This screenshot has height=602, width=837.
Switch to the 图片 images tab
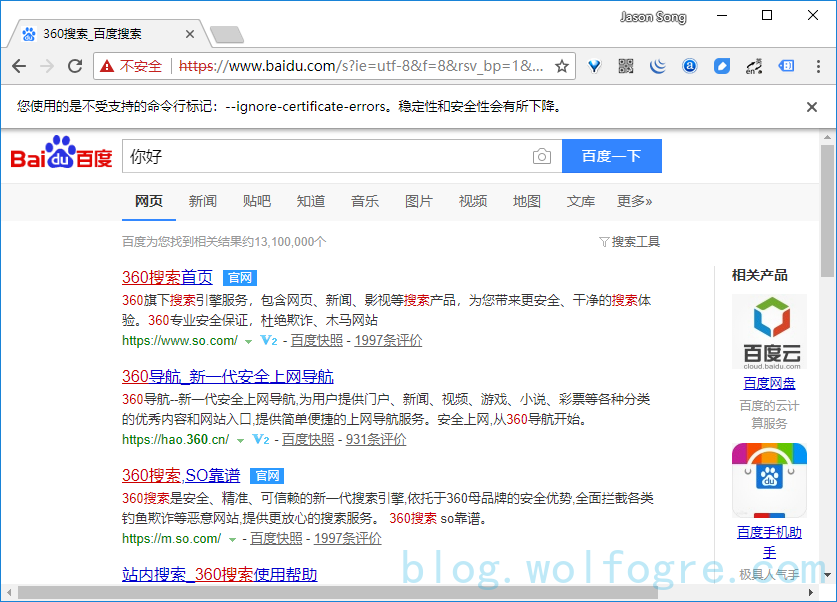click(x=419, y=201)
